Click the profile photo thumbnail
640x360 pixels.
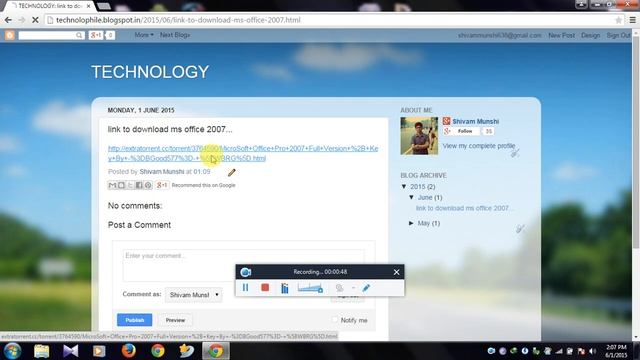coord(419,136)
